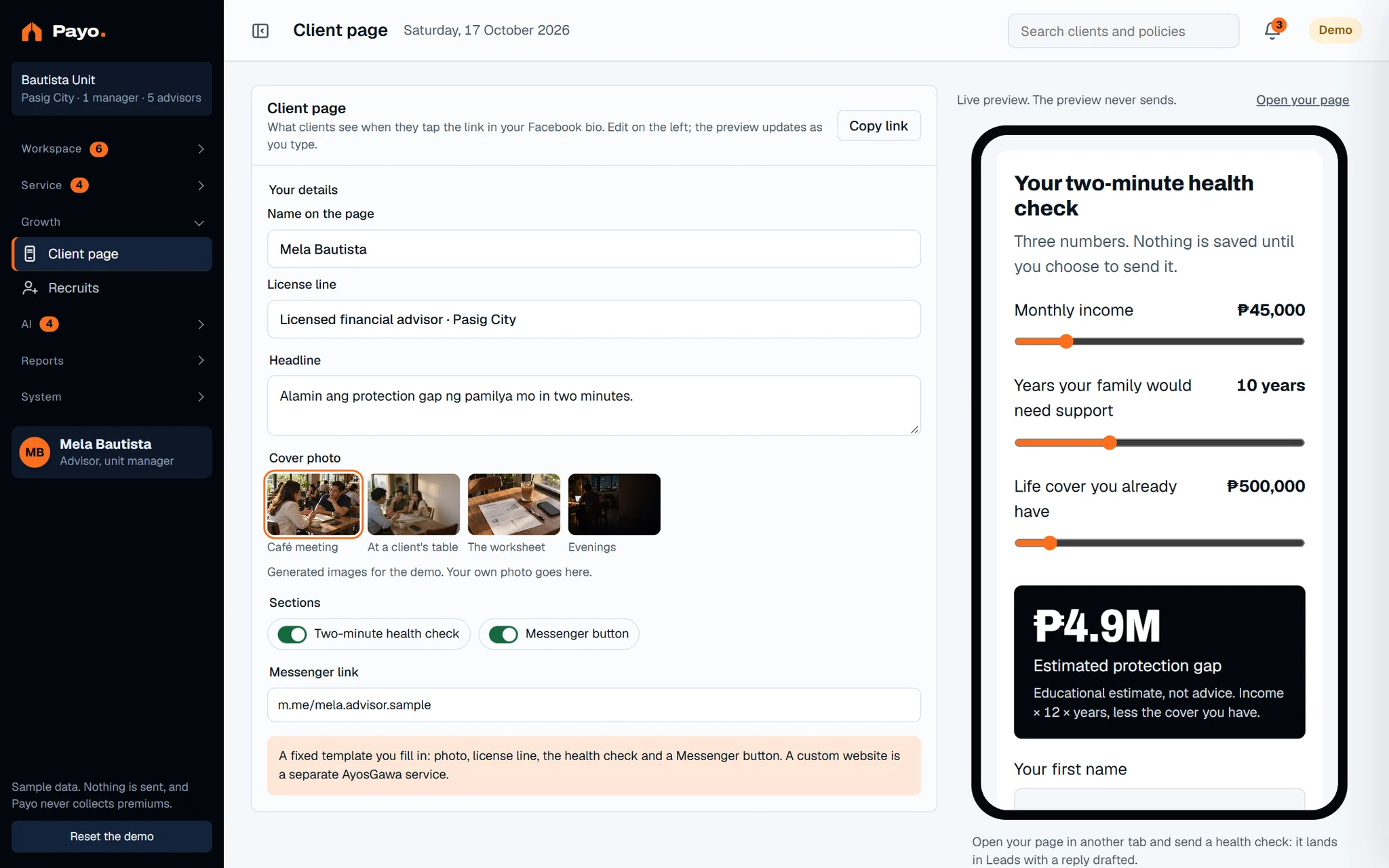Select the Client page sidebar item
The image size is (1389, 868).
pos(112,254)
